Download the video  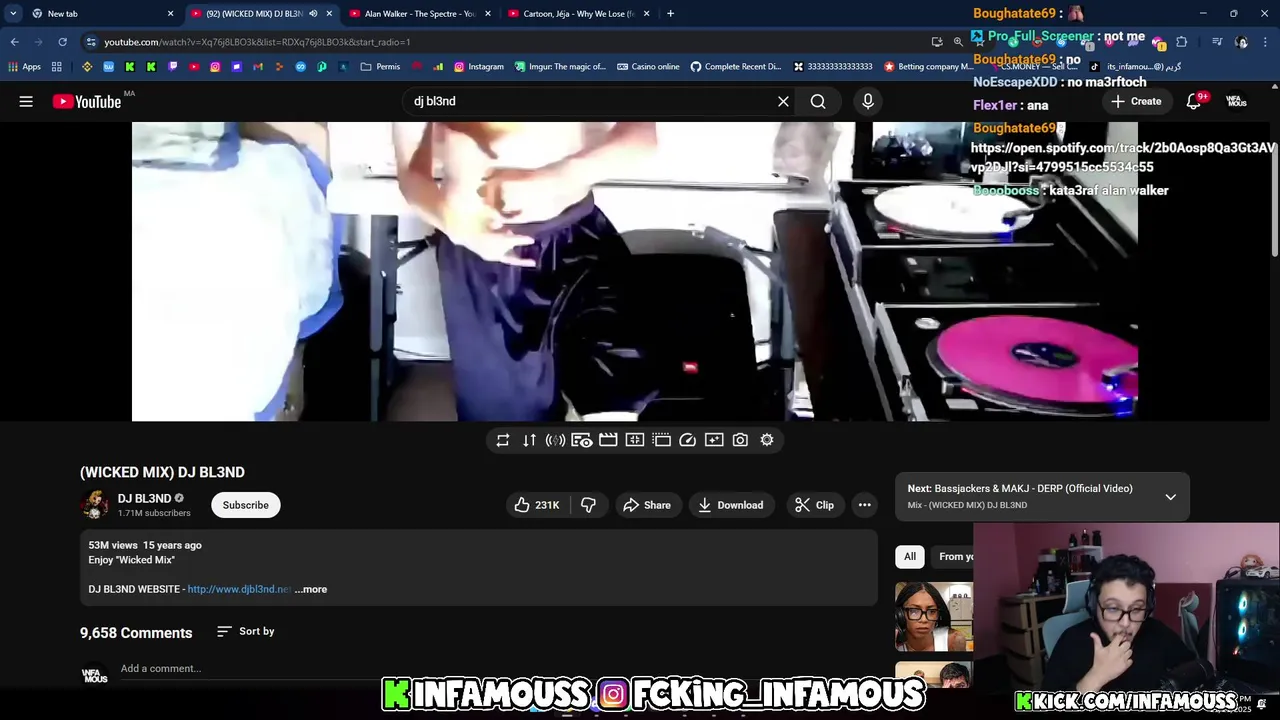[x=731, y=505]
